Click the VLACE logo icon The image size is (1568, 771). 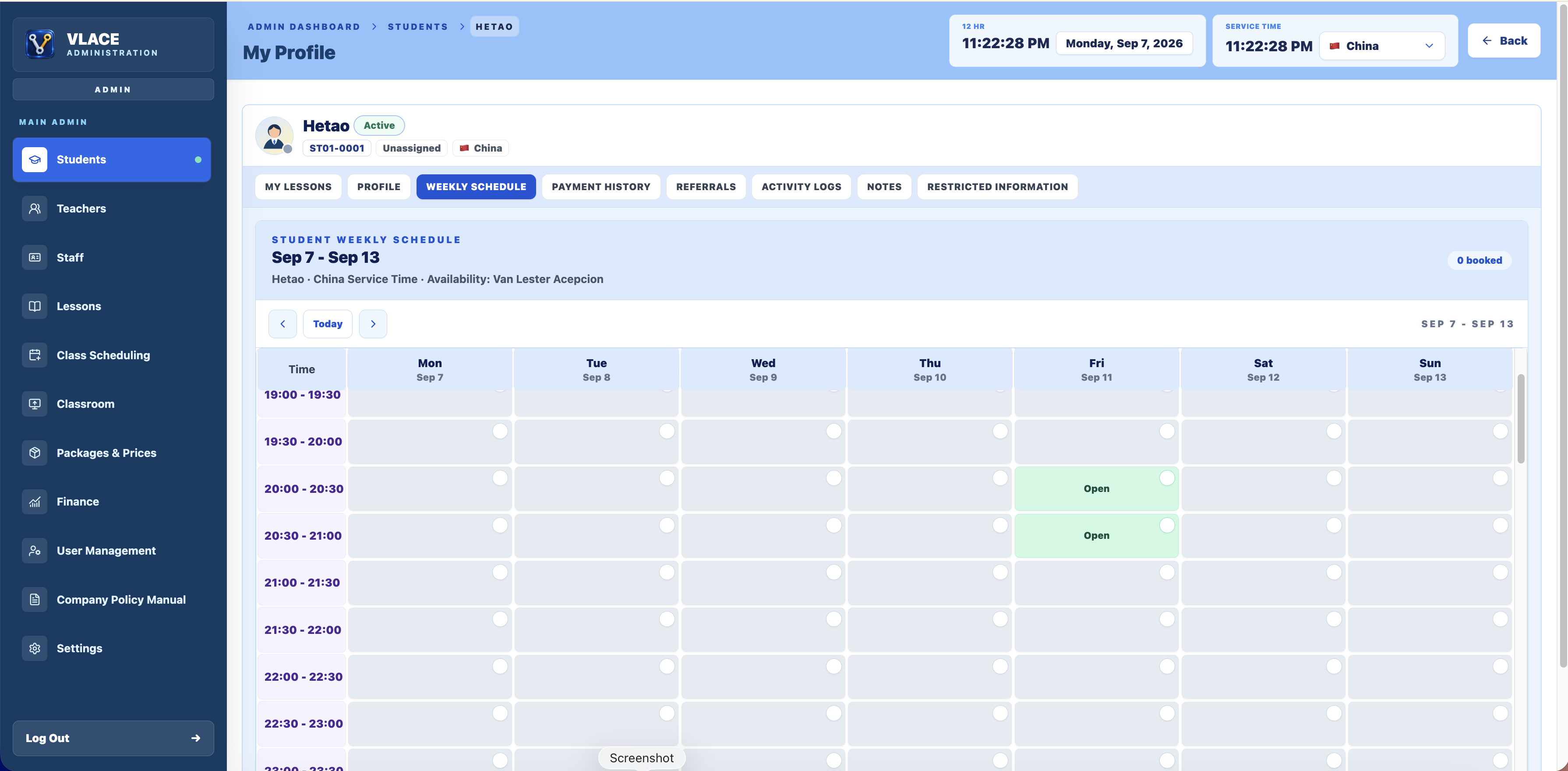40,44
